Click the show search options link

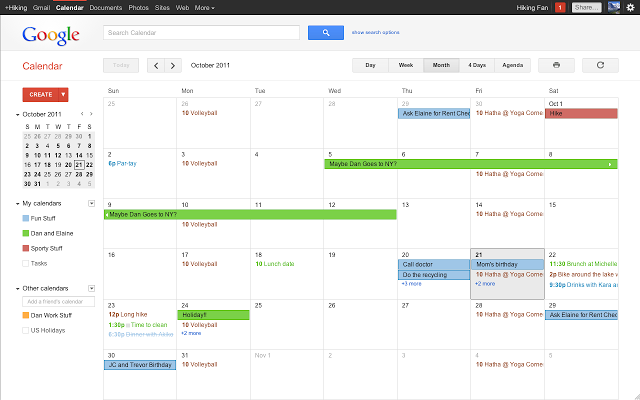point(375,33)
